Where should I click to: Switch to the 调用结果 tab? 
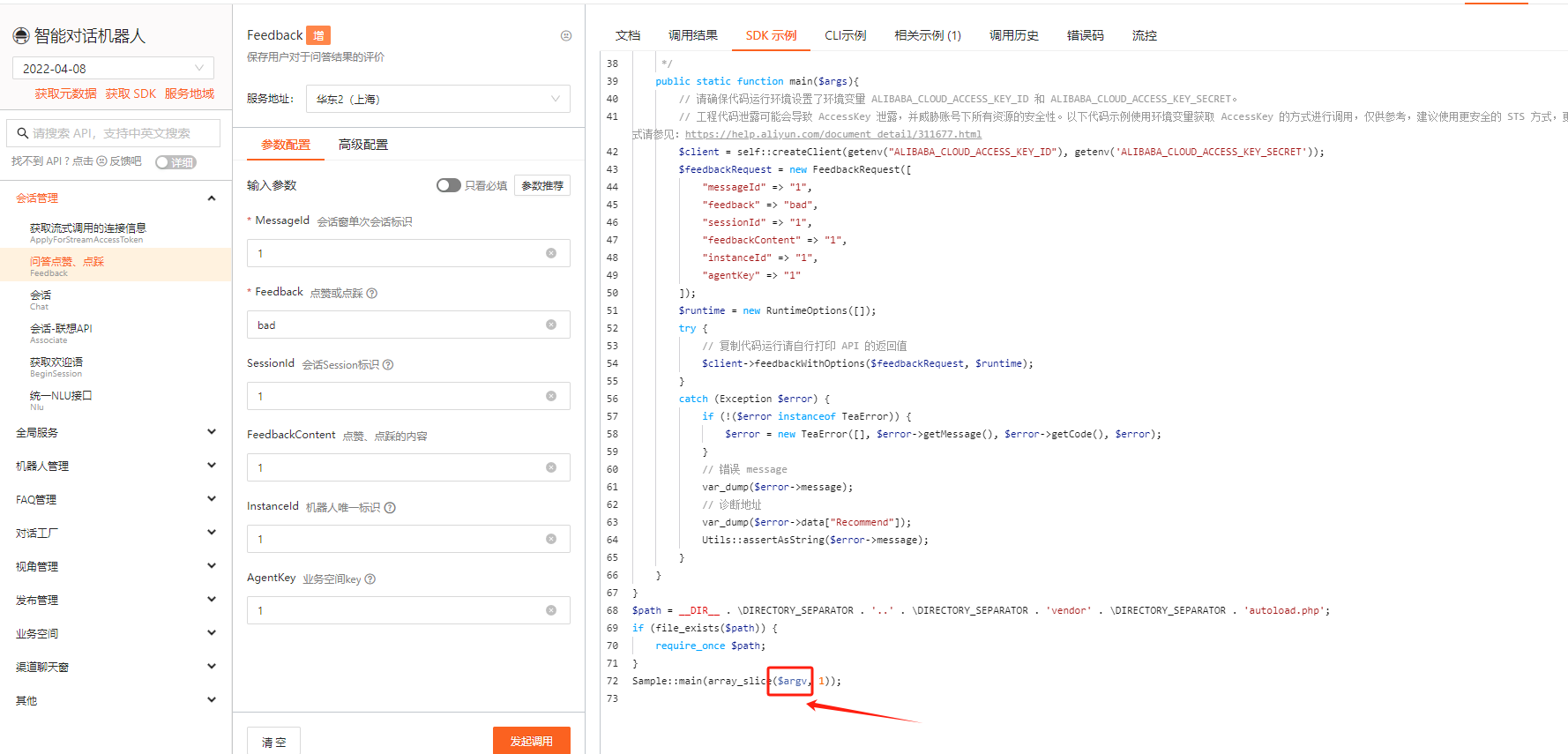click(693, 35)
